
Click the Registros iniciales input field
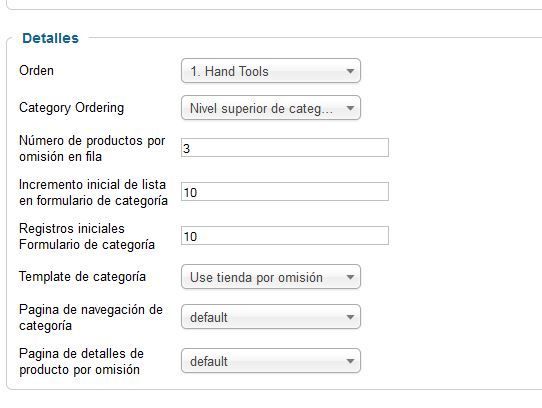pos(285,235)
